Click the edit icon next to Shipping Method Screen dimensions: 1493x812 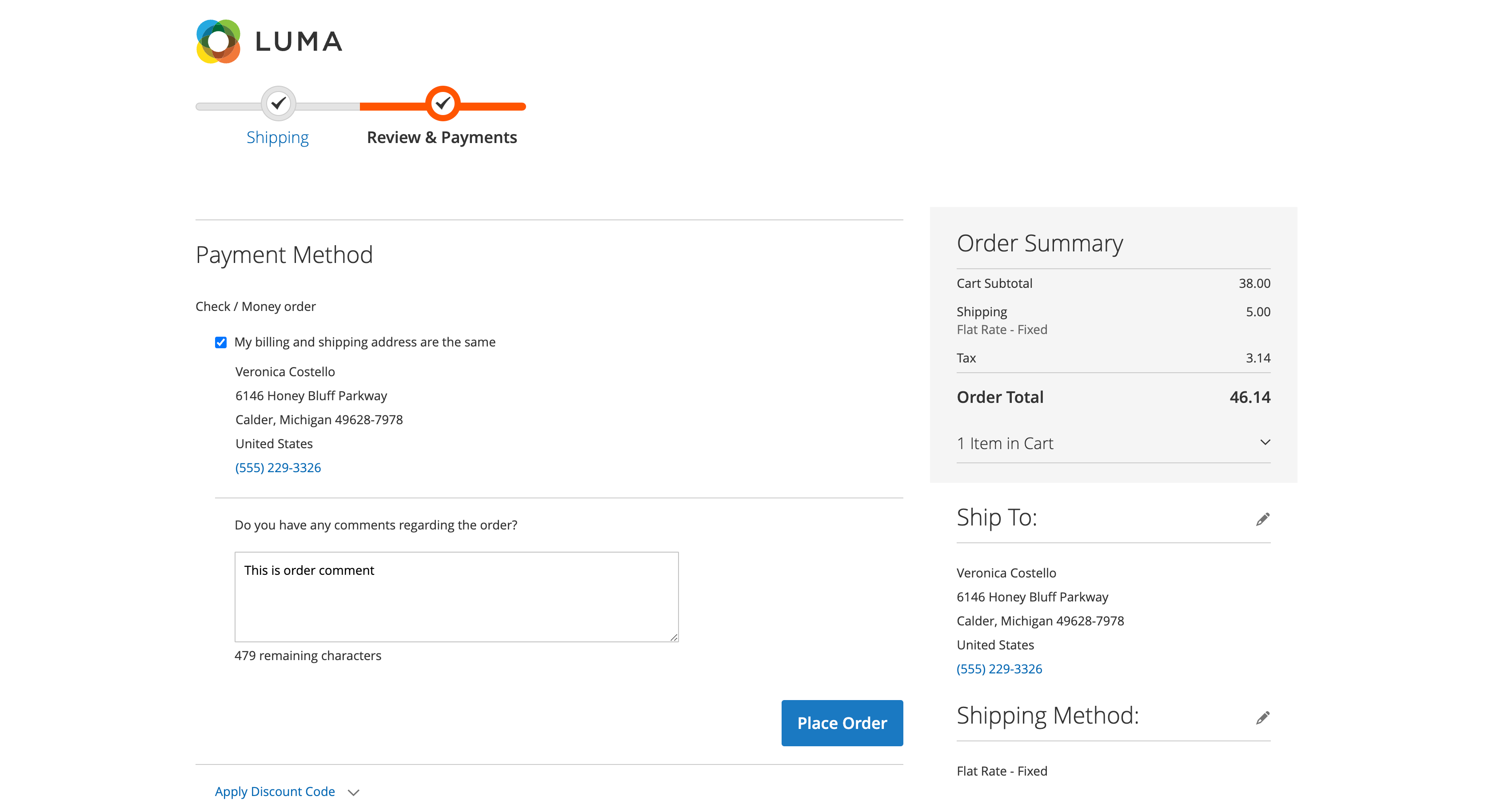tap(1263, 716)
